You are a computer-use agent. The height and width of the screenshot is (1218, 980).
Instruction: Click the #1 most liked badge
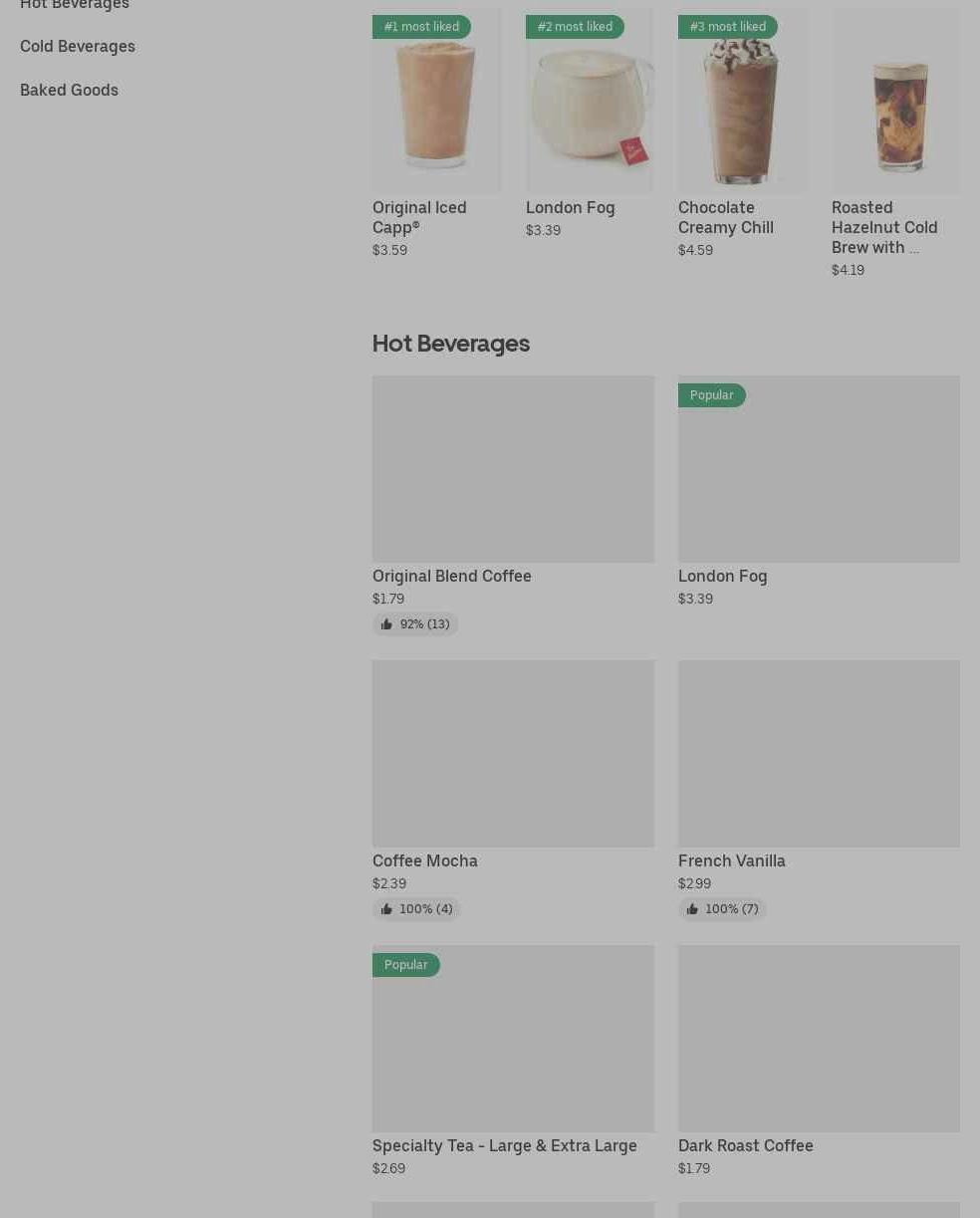421,27
